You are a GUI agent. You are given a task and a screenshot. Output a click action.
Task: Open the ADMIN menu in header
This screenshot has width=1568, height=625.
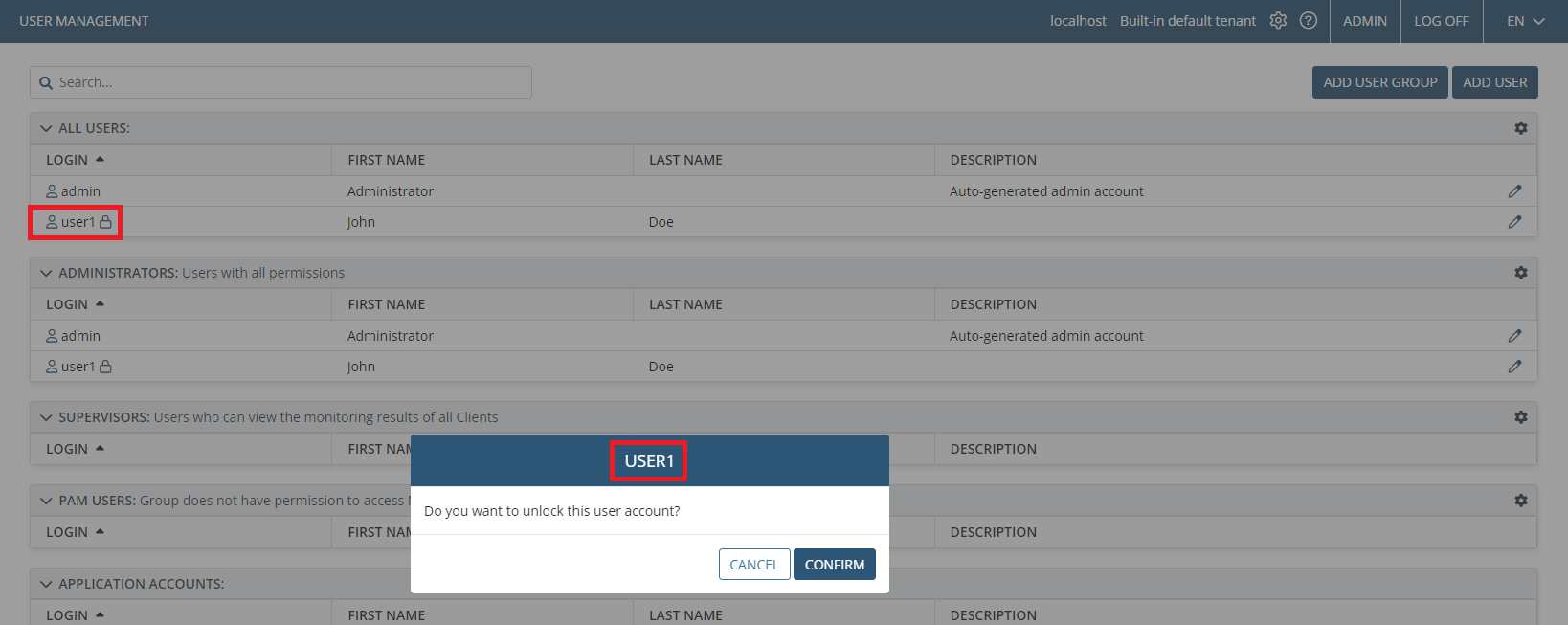pos(1364,21)
